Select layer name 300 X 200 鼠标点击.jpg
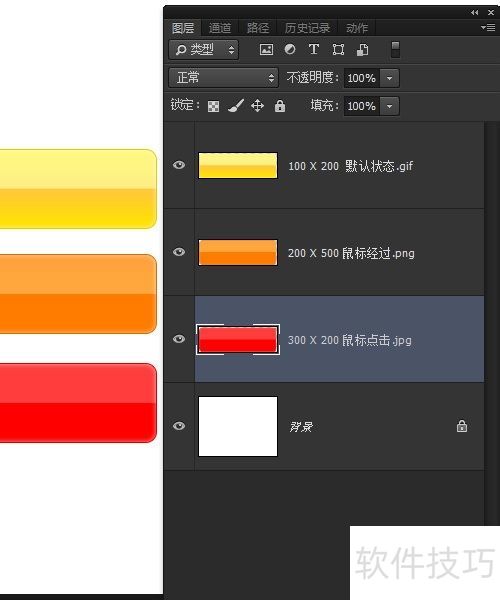Image resolution: width=500 pixels, height=600 pixels. (350, 340)
